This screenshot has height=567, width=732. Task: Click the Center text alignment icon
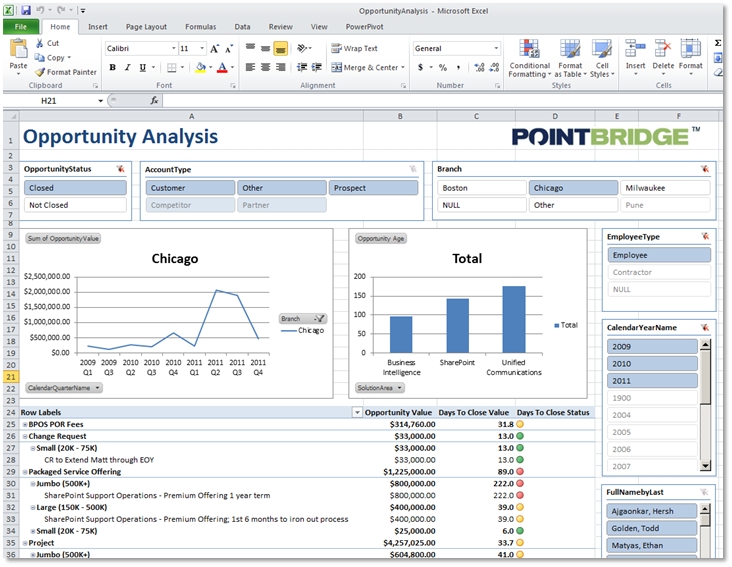(266, 68)
